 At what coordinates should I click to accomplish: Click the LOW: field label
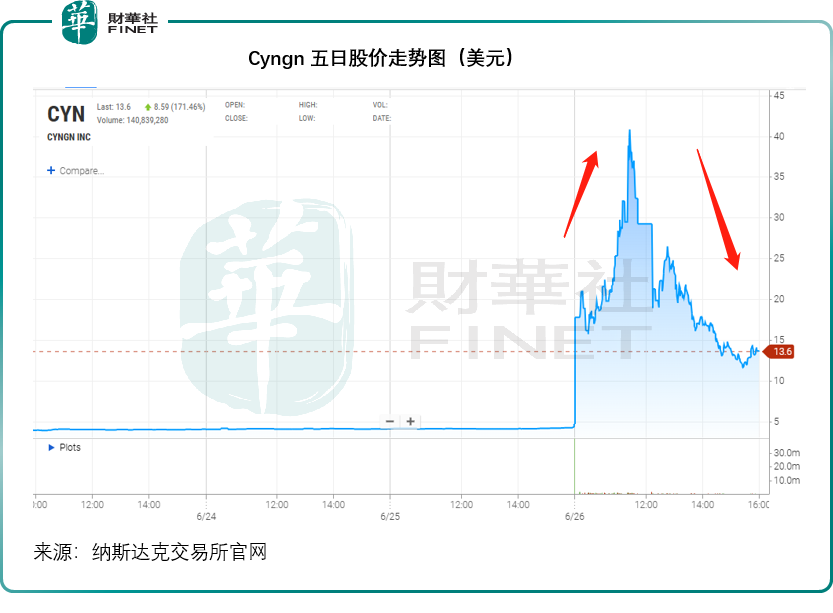(307, 118)
